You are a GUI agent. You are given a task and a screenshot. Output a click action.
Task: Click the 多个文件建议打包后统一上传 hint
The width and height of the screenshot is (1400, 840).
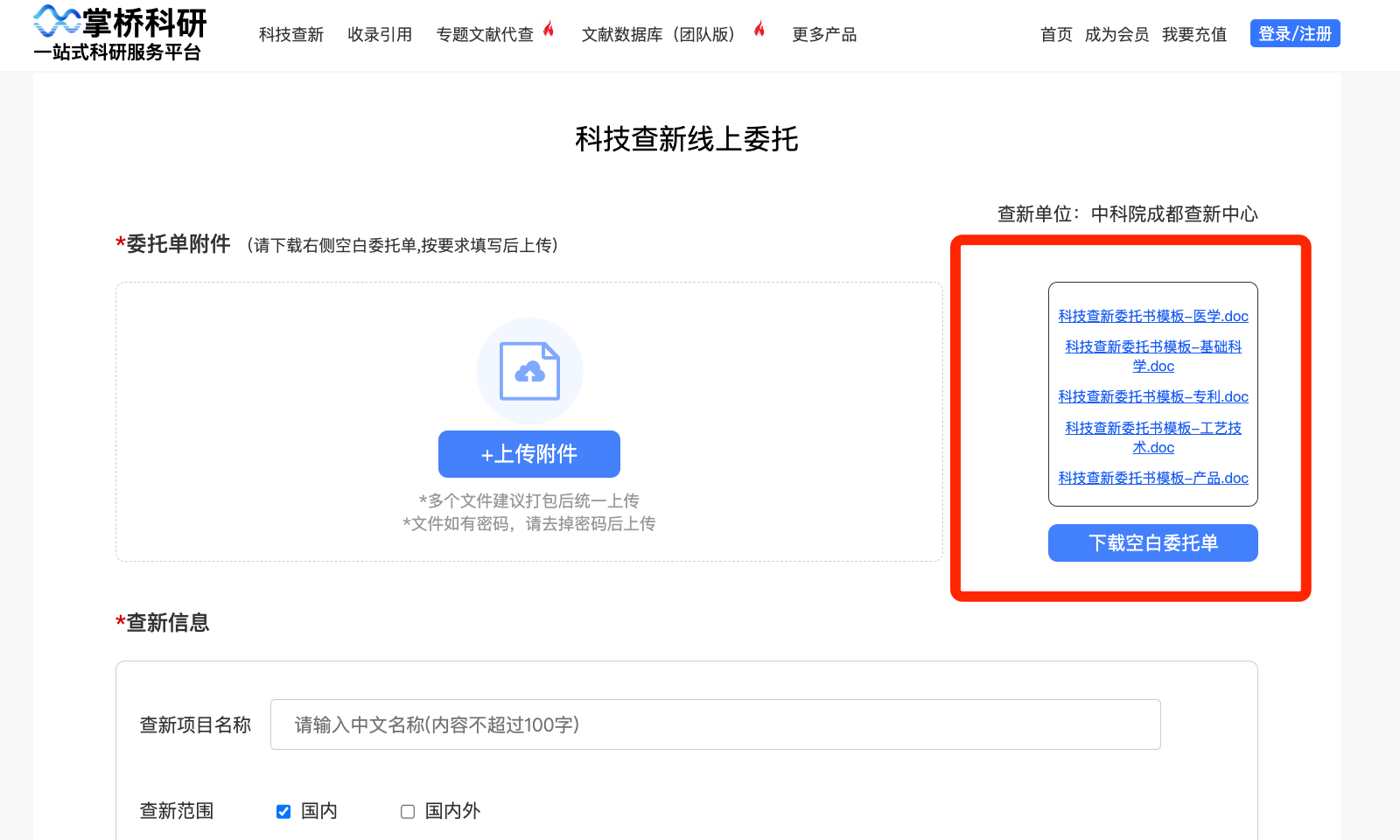coord(529,500)
